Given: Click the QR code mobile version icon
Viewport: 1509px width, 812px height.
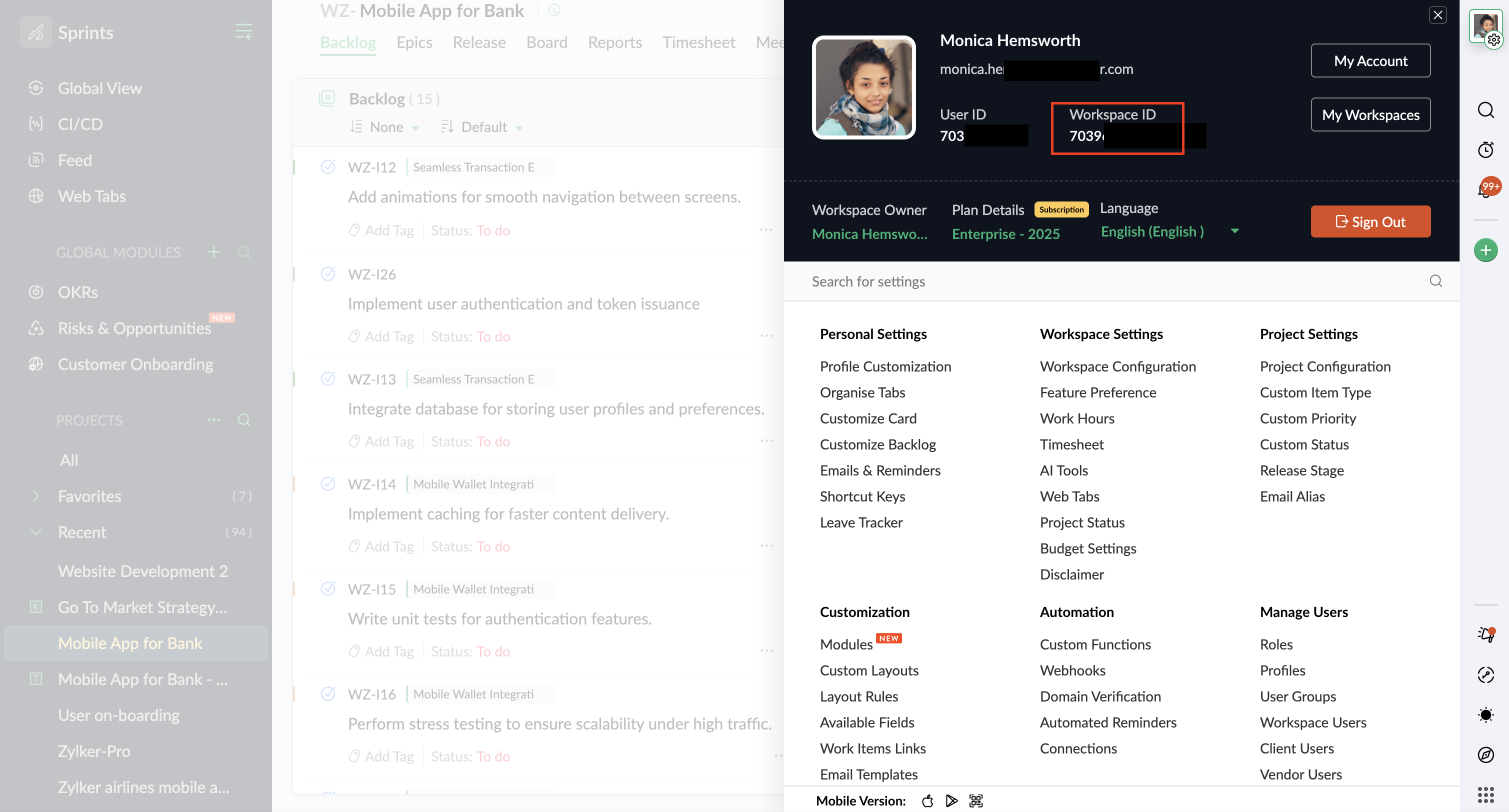Looking at the screenshot, I should point(976,800).
